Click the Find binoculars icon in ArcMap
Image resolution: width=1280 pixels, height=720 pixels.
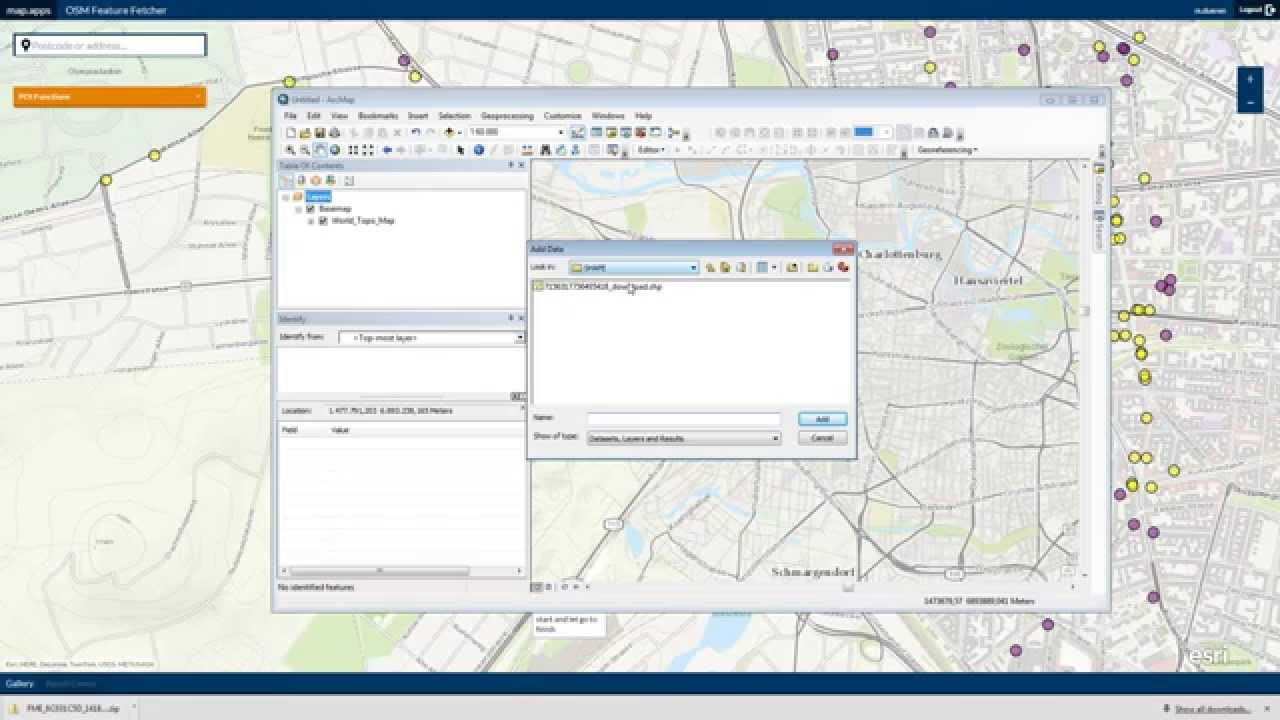pyautogui.click(x=545, y=150)
